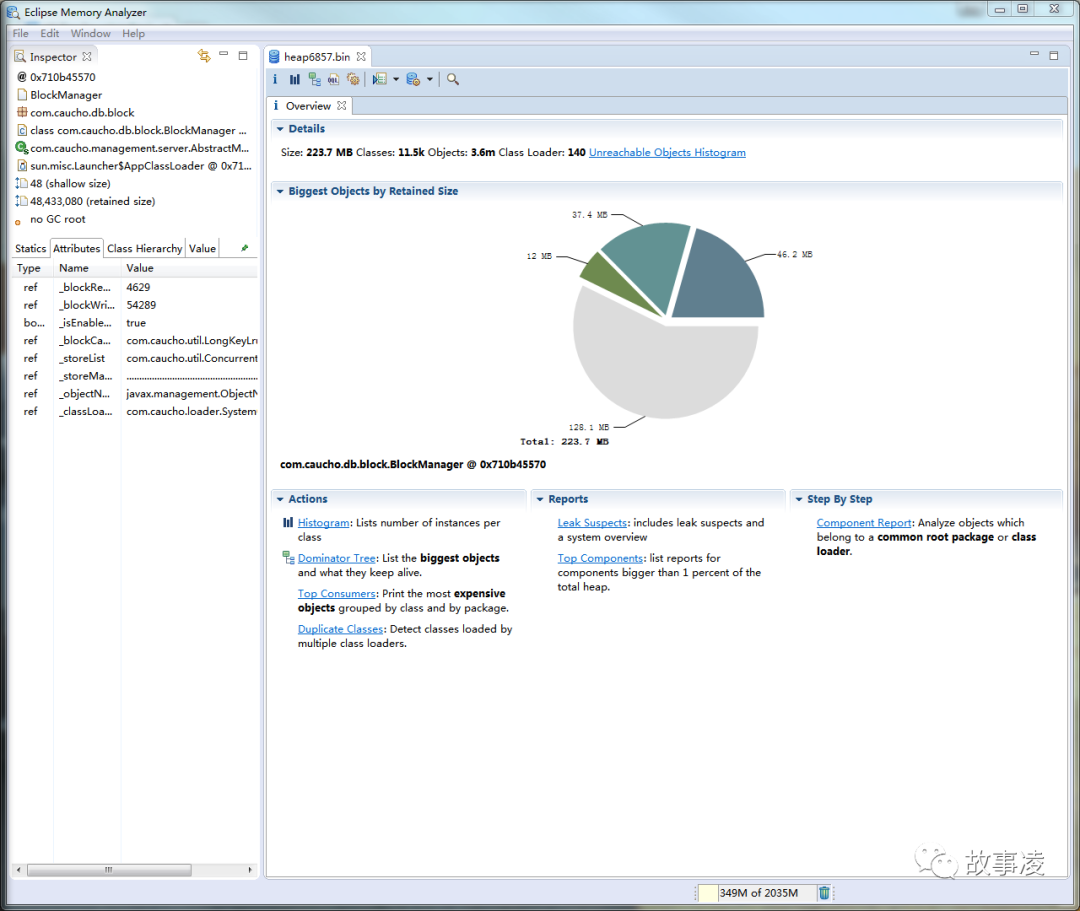Open the Top Consumers link
Image resolution: width=1080 pixels, height=911 pixels.
click(336, 593)
